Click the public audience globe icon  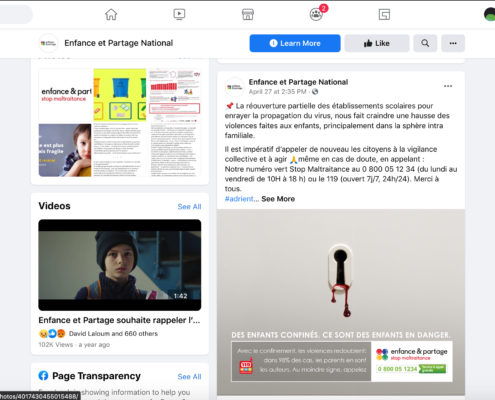(315, 92)
